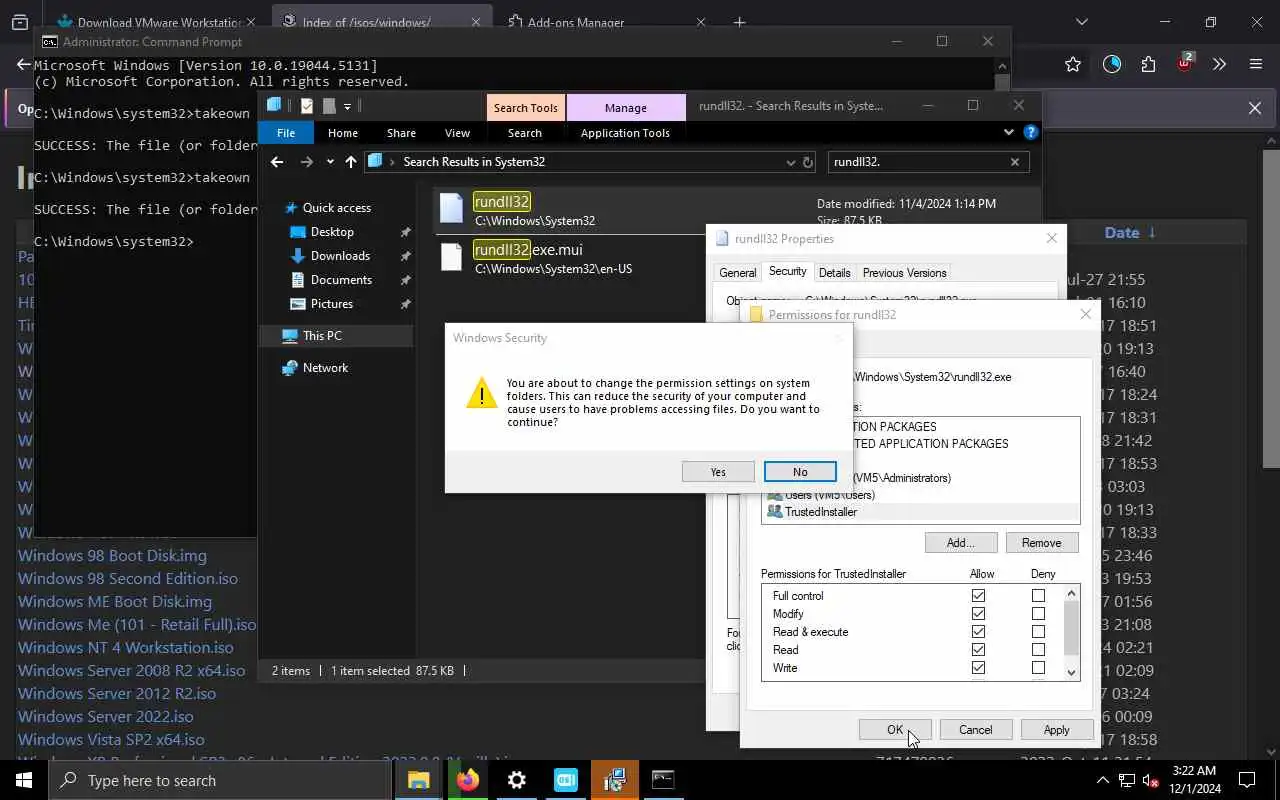Select Quick access in Explorer sidebar
1280x800 pixels.
click(x=337, y=208)
